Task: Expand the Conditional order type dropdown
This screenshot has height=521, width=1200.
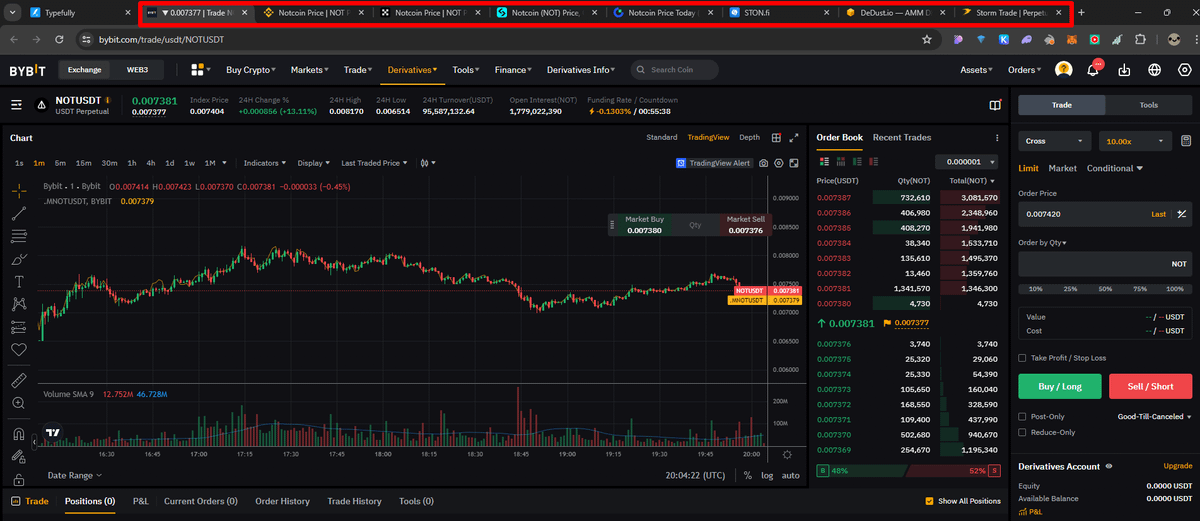Action: point(1115,168)
